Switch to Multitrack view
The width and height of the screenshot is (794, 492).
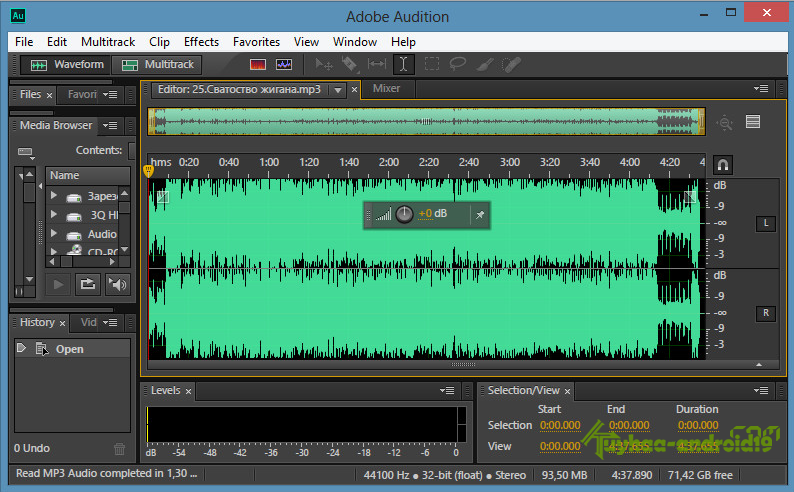(157, 65)
